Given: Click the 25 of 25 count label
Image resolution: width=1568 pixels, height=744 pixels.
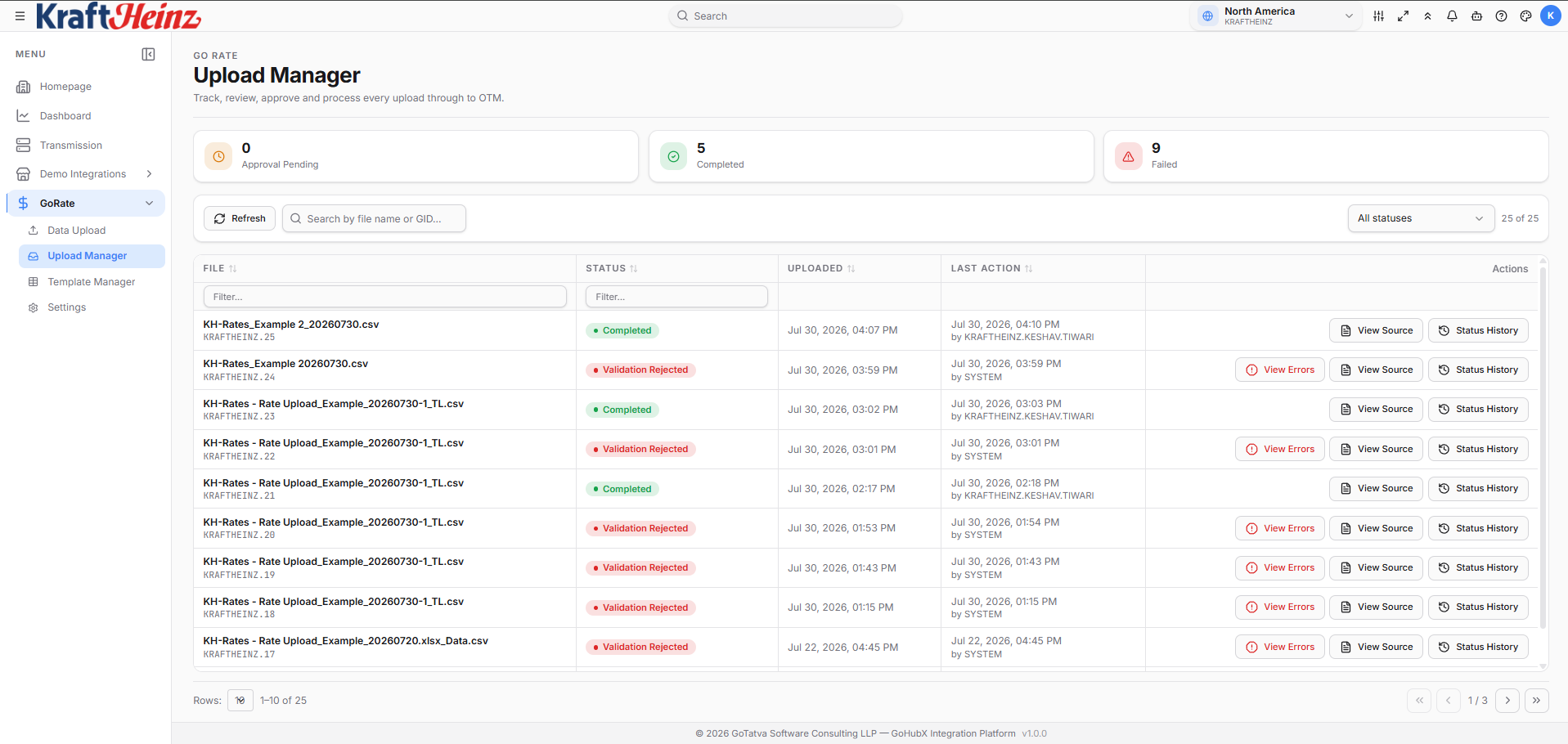Looking at the screenshot, I should click(1520, 218).
